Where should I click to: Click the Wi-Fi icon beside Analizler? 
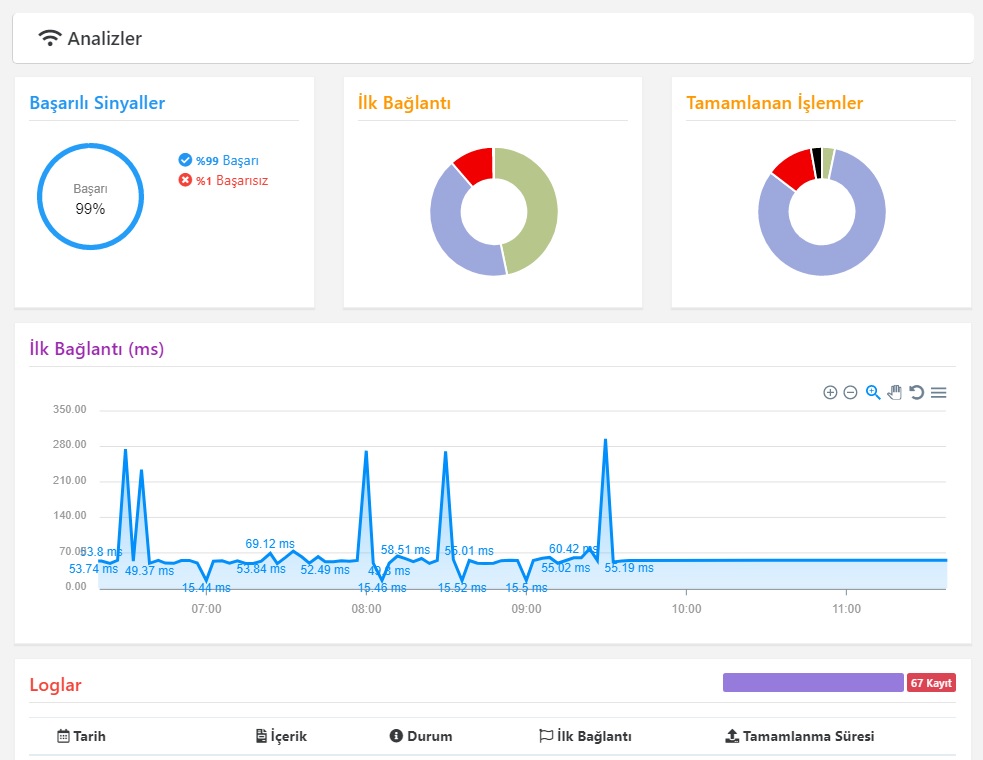(x=49, y=39)
